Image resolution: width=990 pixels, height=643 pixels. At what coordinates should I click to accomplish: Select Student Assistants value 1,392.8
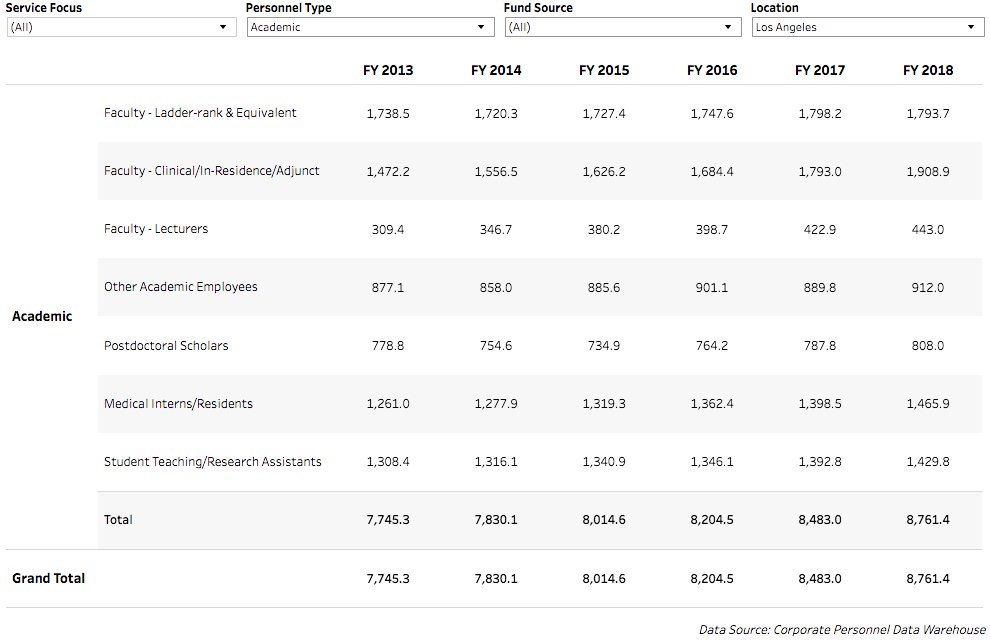click(820, 462)
